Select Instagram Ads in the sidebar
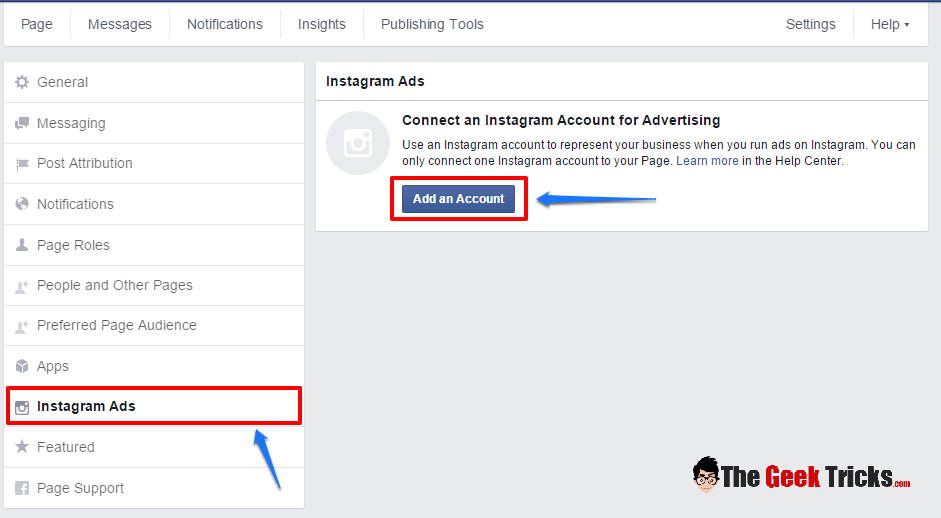Image resolution: width=941 pixels, height=518 pixels. click(154, 406)
